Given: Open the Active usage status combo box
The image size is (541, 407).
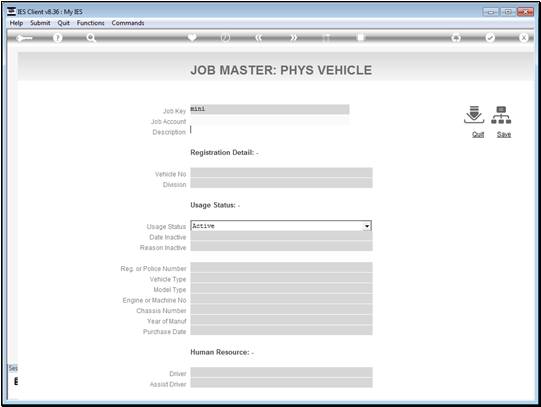Looking at the screenshot, I should (x=281, y=226).
